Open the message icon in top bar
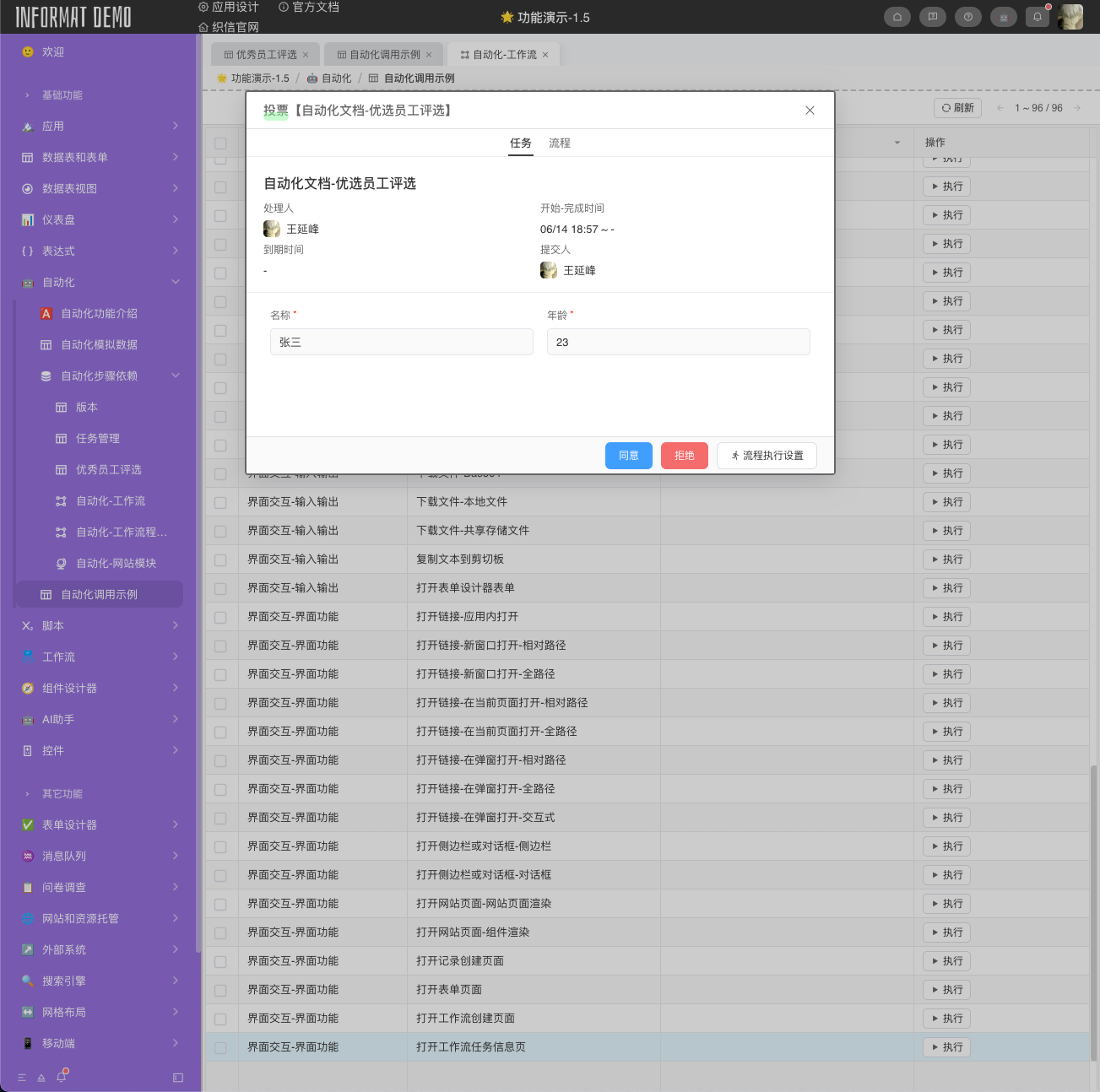Viewport: 1100px width, 1092px height. point(932,17)
